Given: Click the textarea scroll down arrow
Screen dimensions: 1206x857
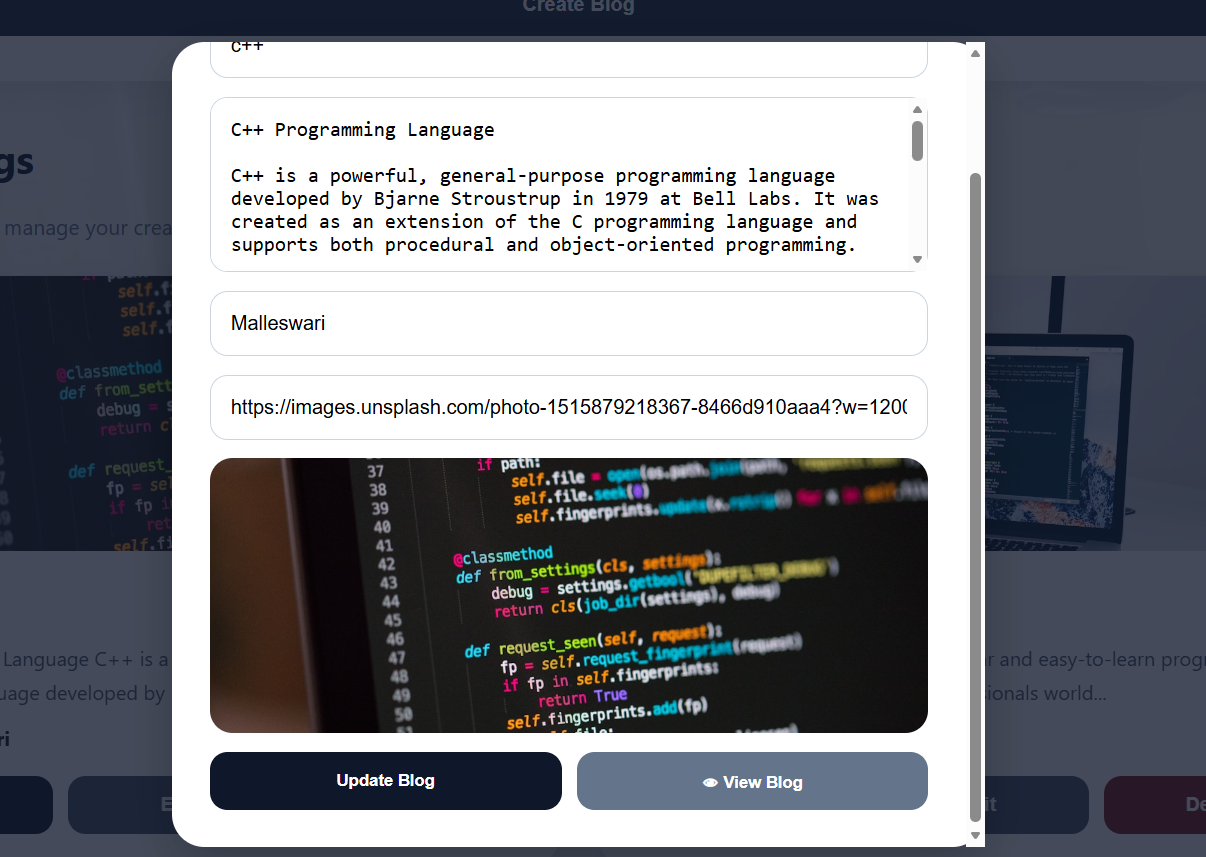Looking at the screenshot, I should (x=917, y=260).
